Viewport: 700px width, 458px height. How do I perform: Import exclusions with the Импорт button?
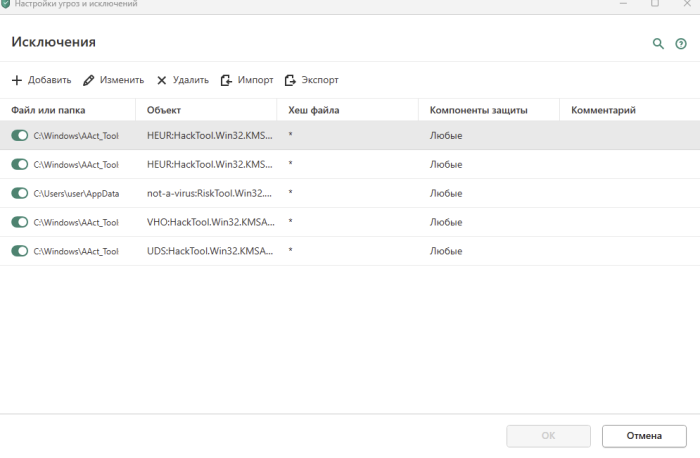(x=246, y=80)
